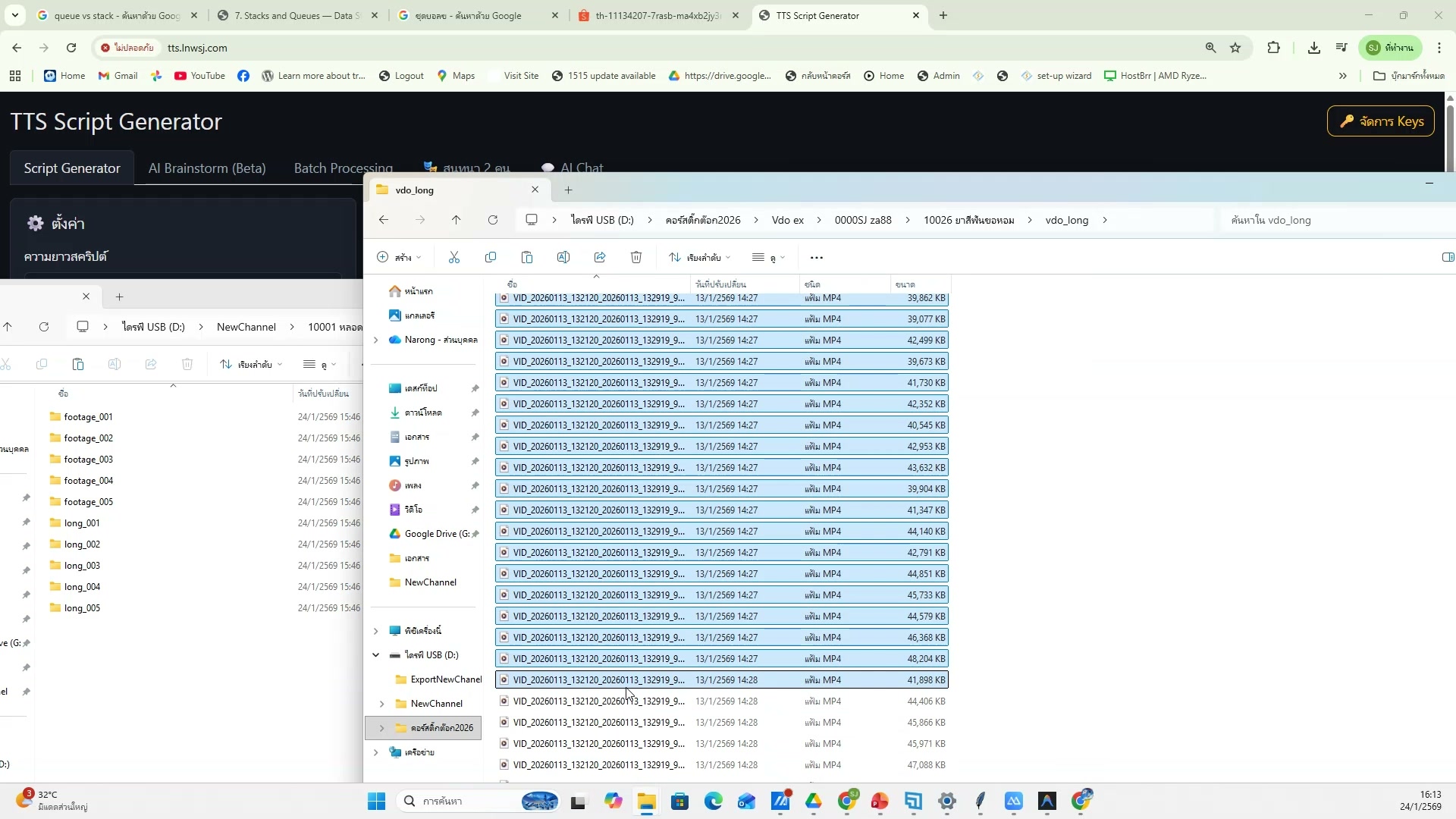The width and height of the screenshot is (1456, 819).
Task: Delete the selected video using the trash icon
Action: (635, 257)
